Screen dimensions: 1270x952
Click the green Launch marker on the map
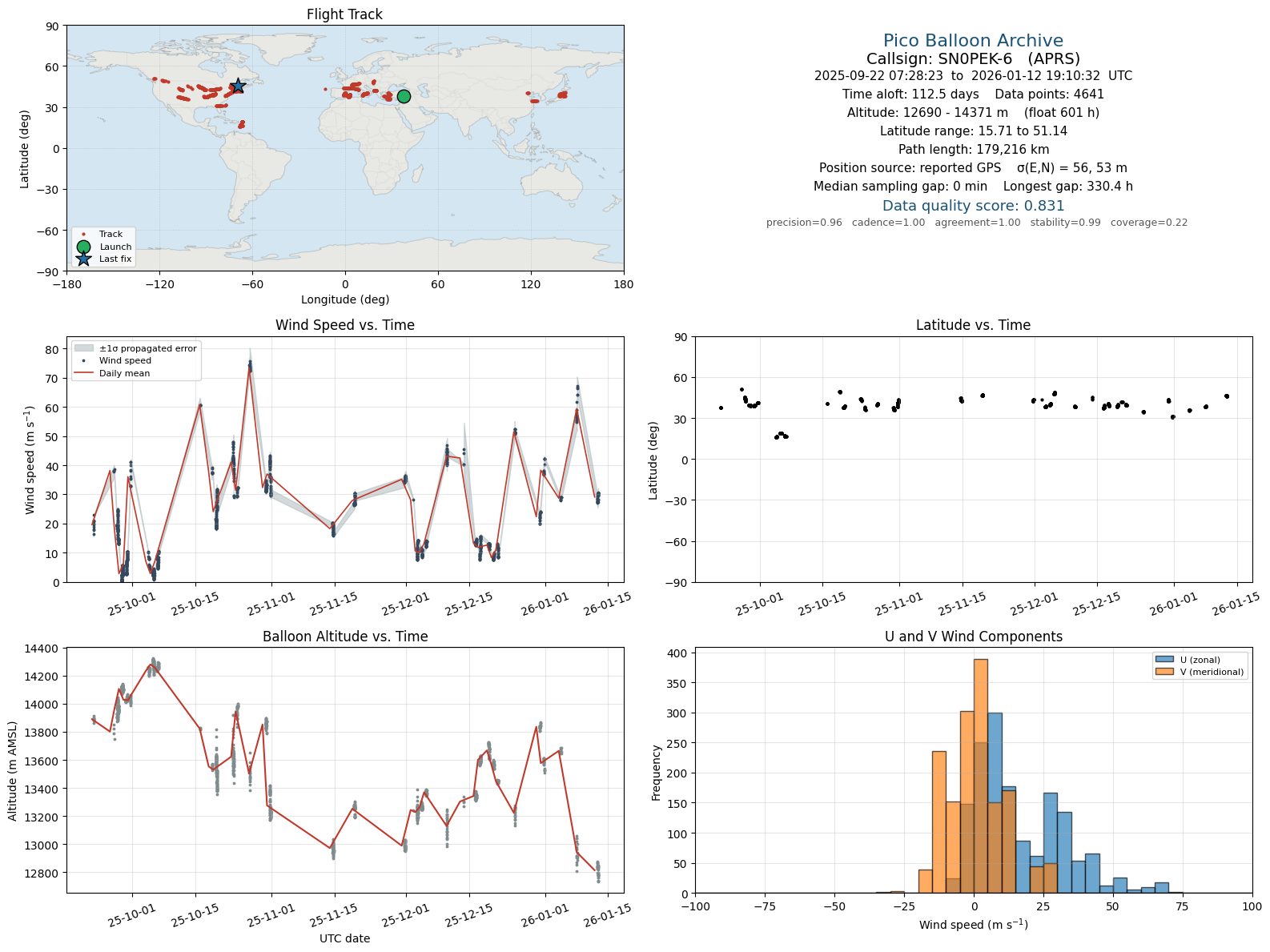(x=404, y=96)
